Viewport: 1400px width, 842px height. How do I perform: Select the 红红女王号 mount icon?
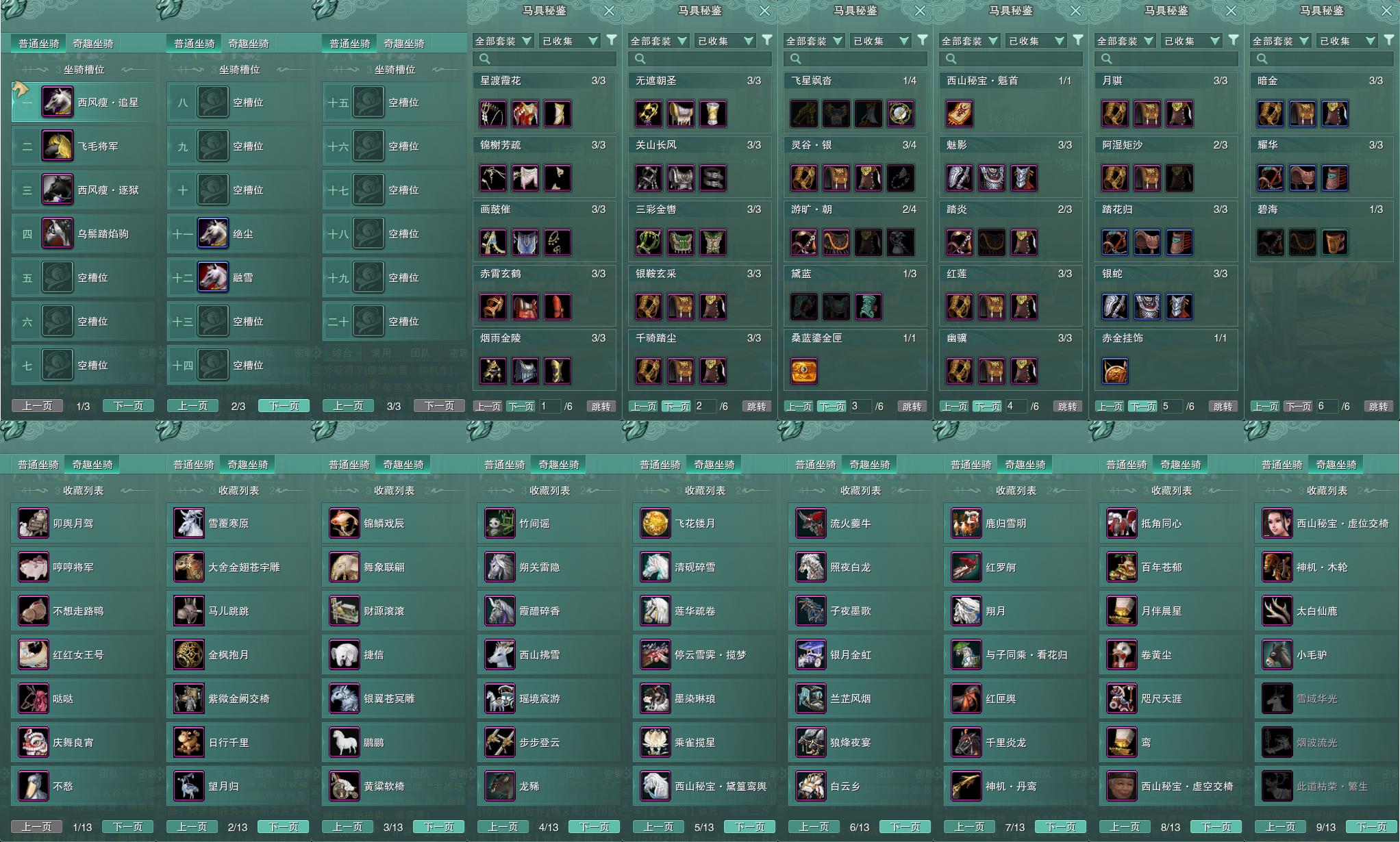click(33, 654)
